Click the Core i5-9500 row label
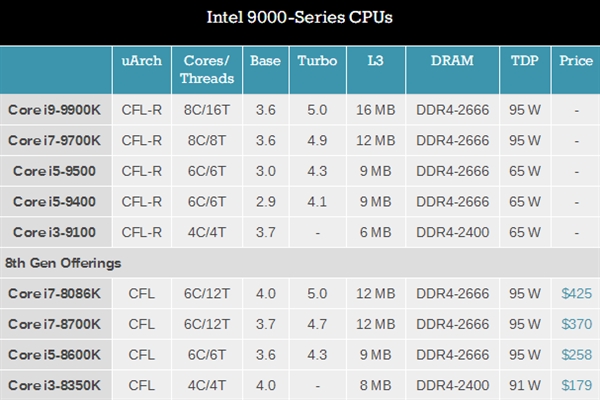 [x=56, y=171]
